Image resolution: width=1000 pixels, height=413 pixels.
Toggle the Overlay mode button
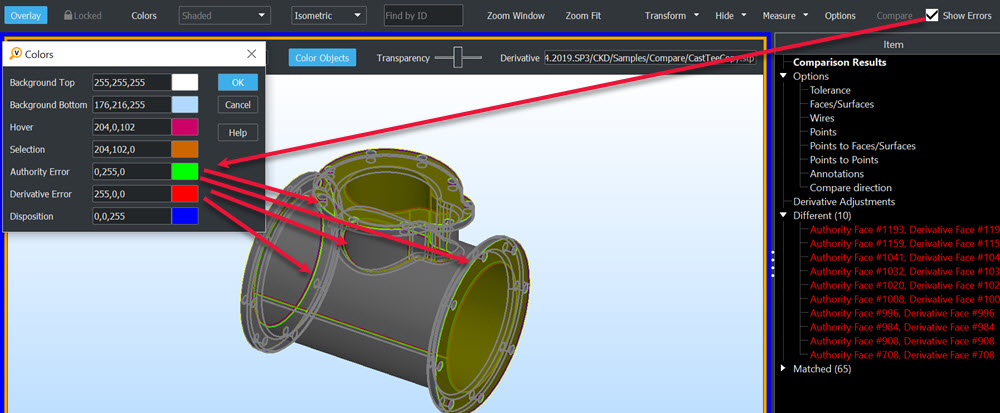click(x=26, y=16)
